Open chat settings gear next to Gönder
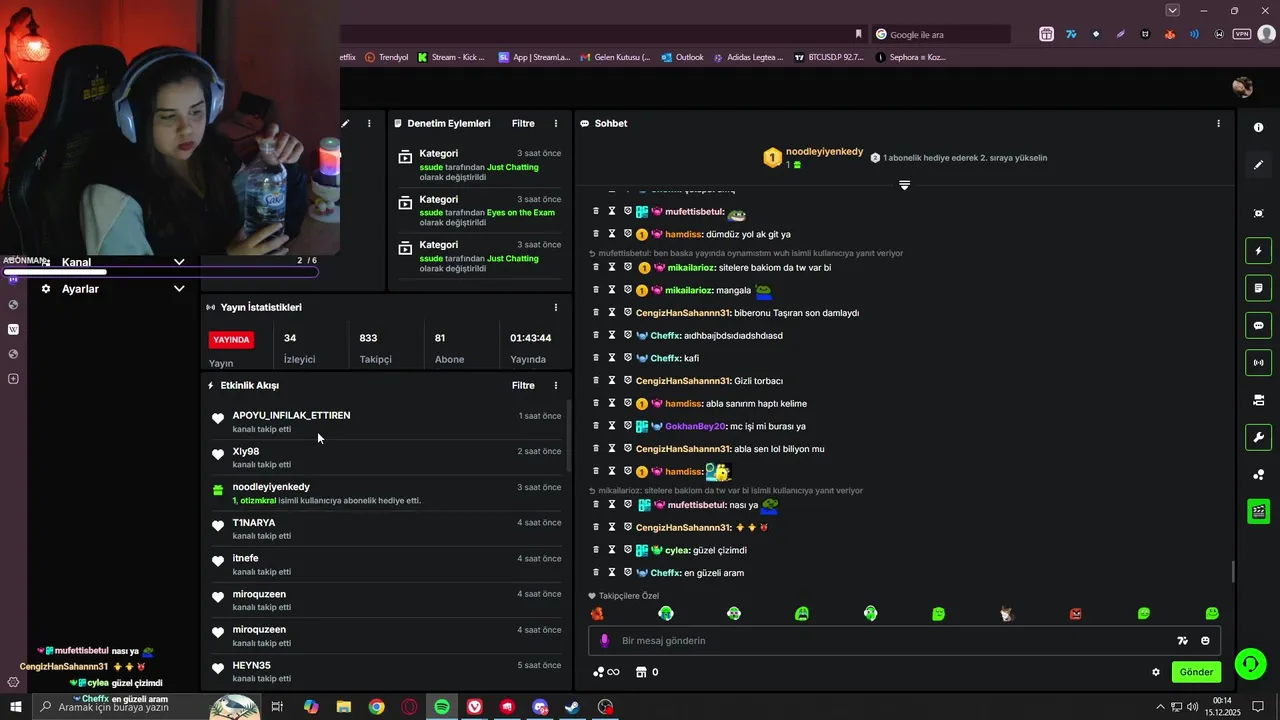1280x720 pixels. pyautogui.click(x=1156, y=672)
